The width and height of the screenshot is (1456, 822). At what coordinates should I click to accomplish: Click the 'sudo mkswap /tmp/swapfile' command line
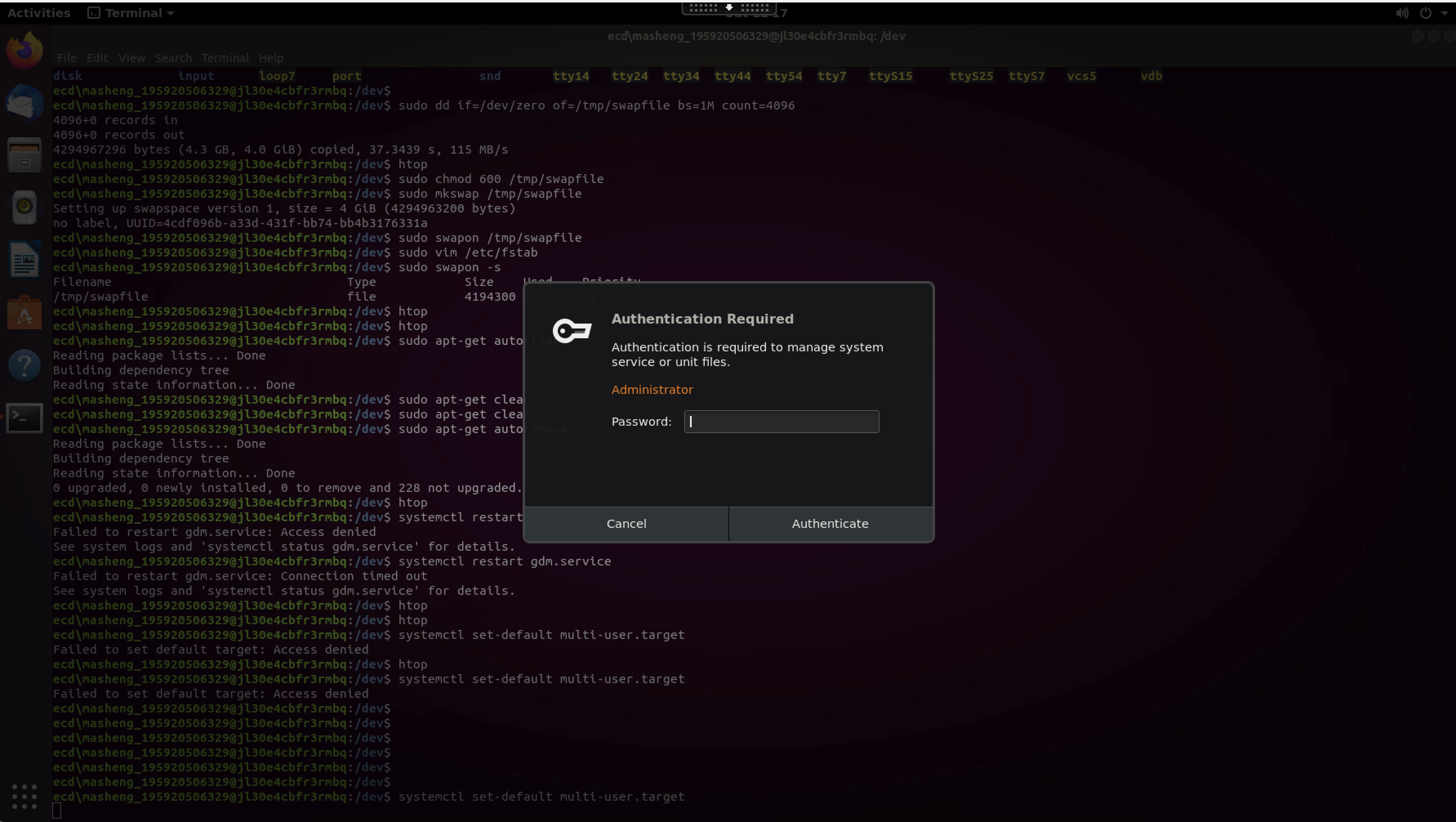pyautogui.click(x=490, y=194)
